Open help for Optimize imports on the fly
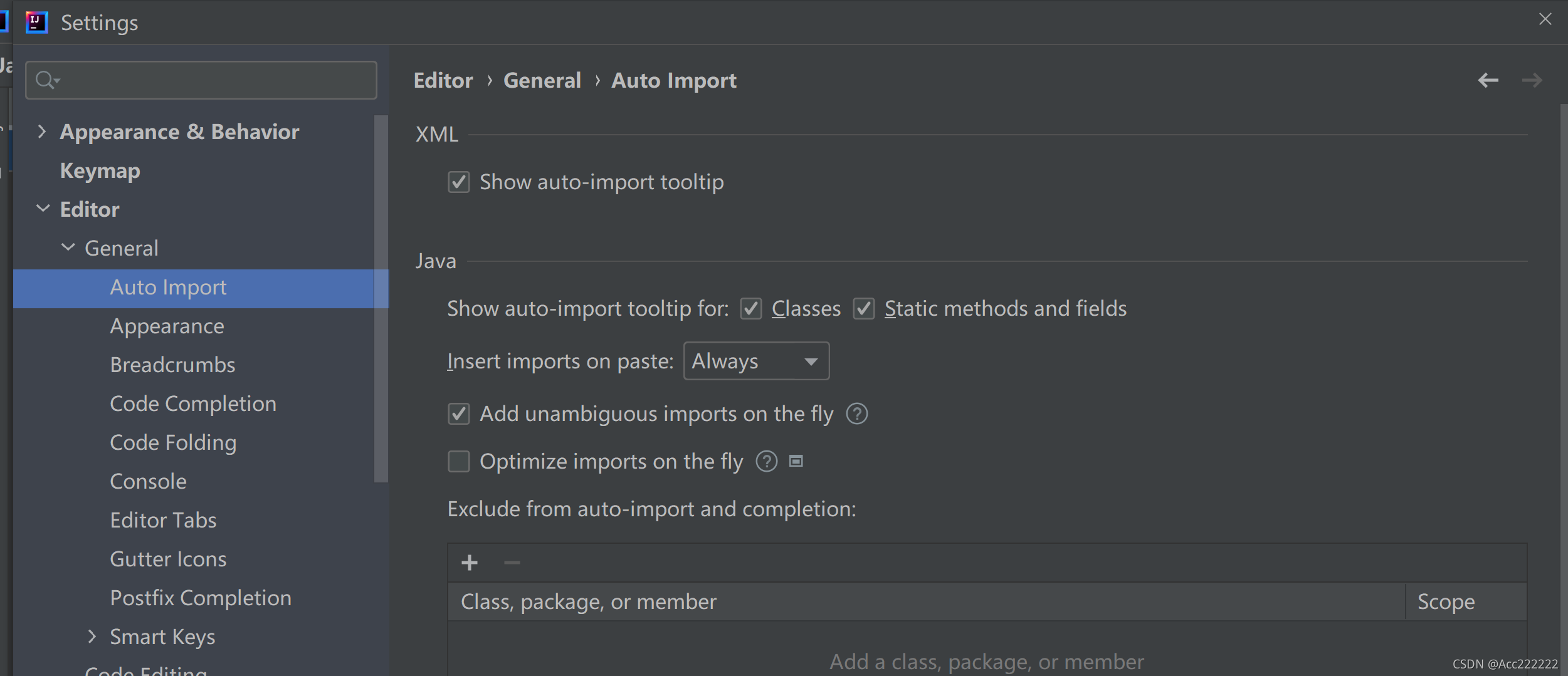 click(766, 462)
